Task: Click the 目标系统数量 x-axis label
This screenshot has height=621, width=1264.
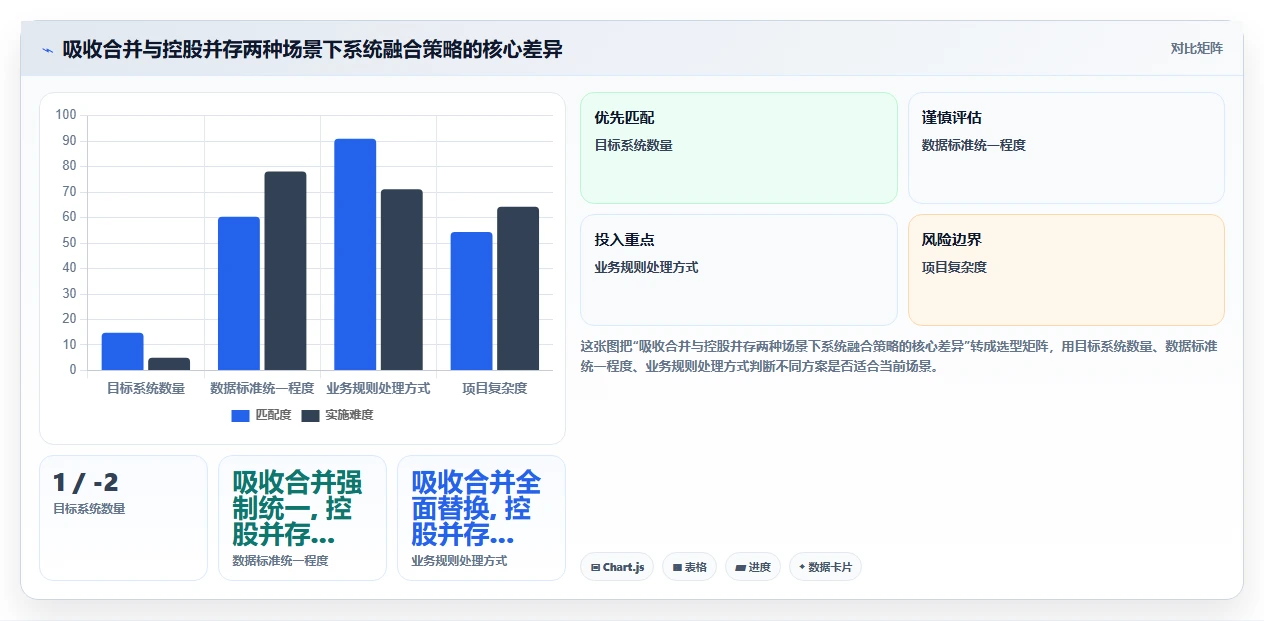Action: (x=146, y=387)
